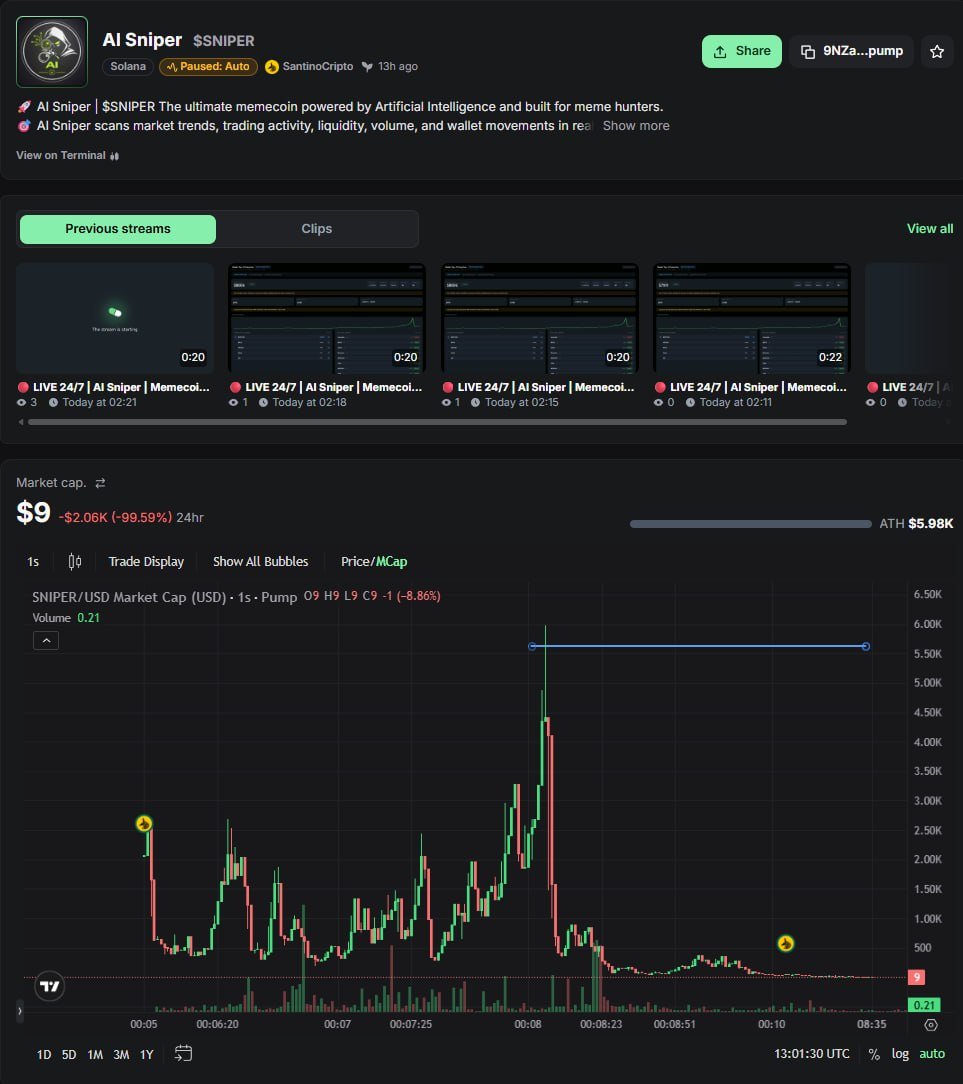963x1084 pixels.
Task: Click the -$2.06K (-99.59%) change text
Action: click(115, 518)
